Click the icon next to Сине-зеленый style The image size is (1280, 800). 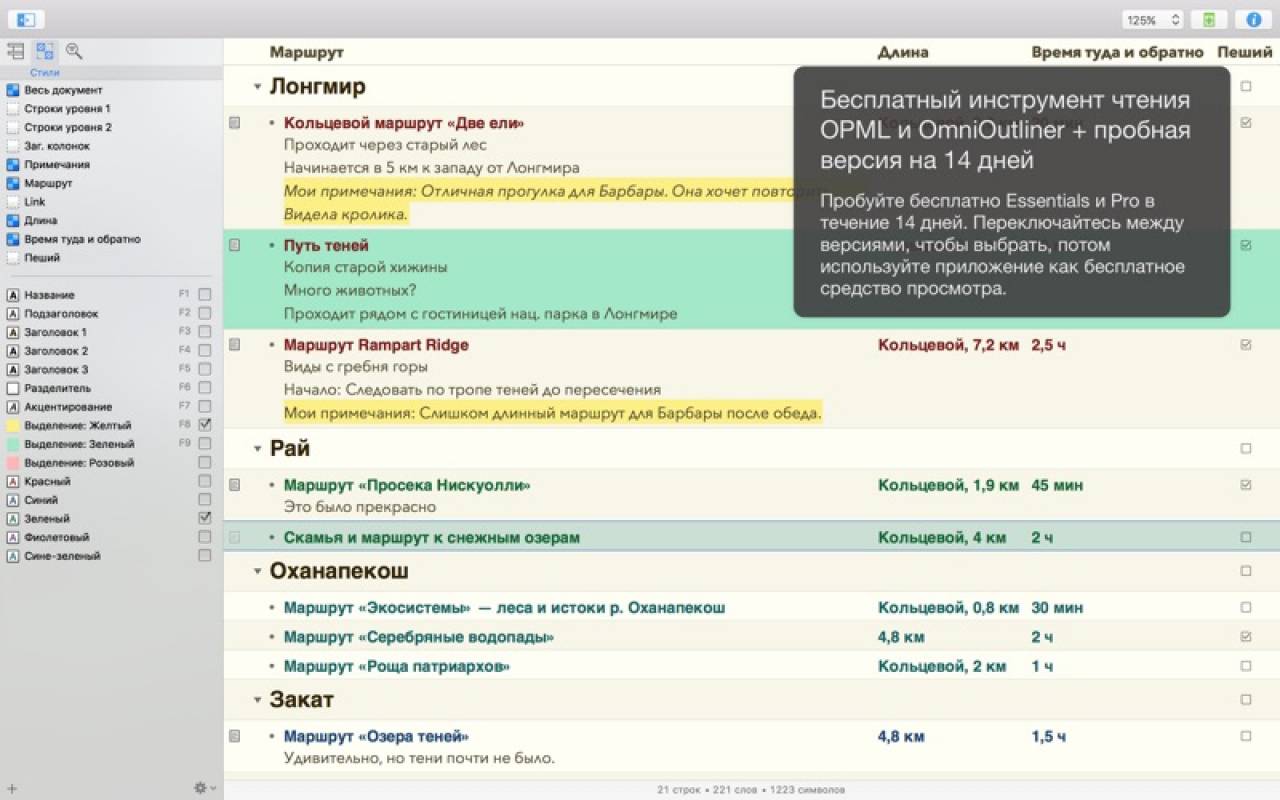point(13,556)
